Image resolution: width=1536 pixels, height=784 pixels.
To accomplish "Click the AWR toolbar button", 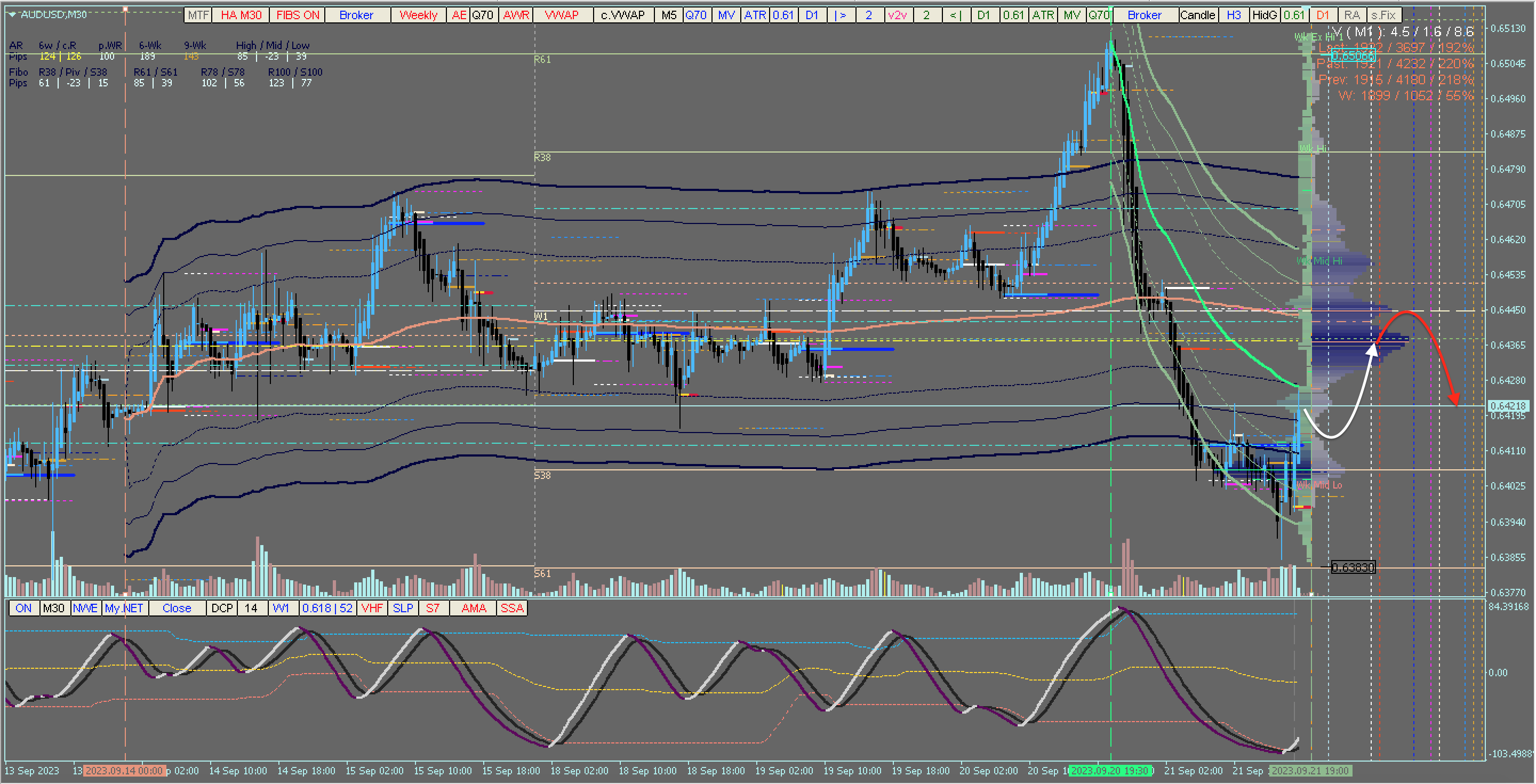I will (x=516, y=15).
